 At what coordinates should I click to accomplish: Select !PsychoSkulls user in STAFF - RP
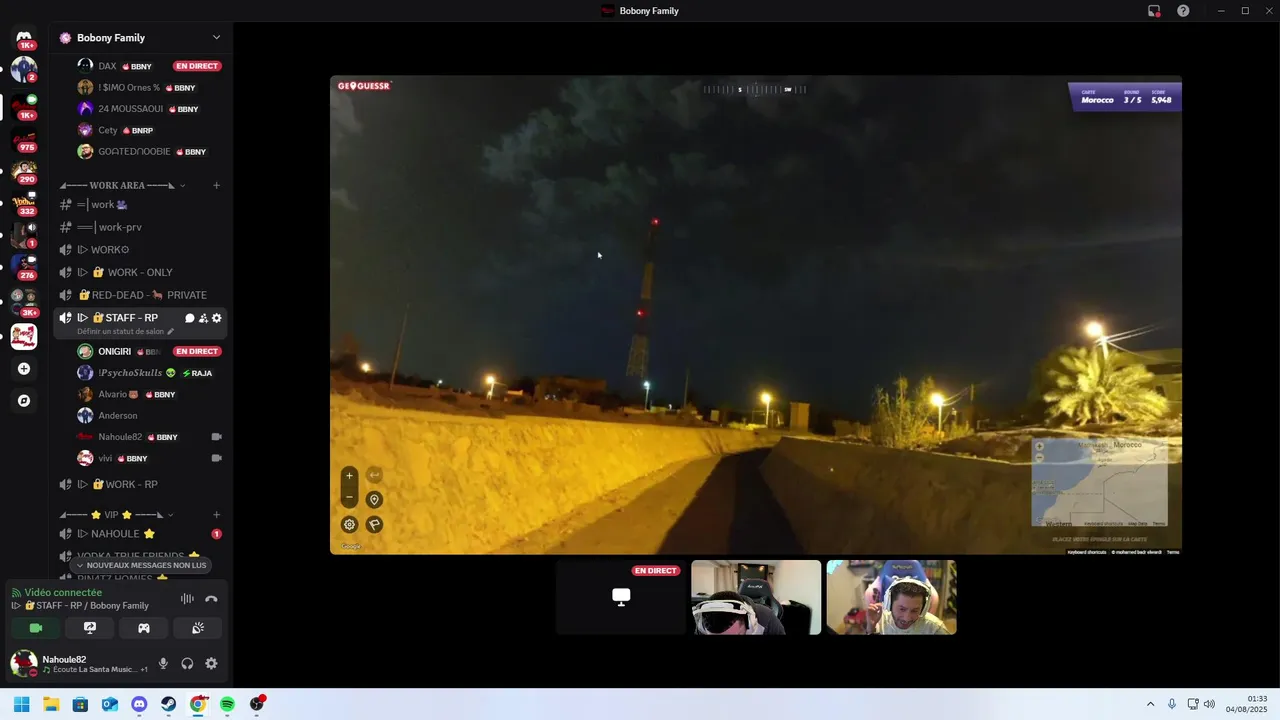pos(148,373)
